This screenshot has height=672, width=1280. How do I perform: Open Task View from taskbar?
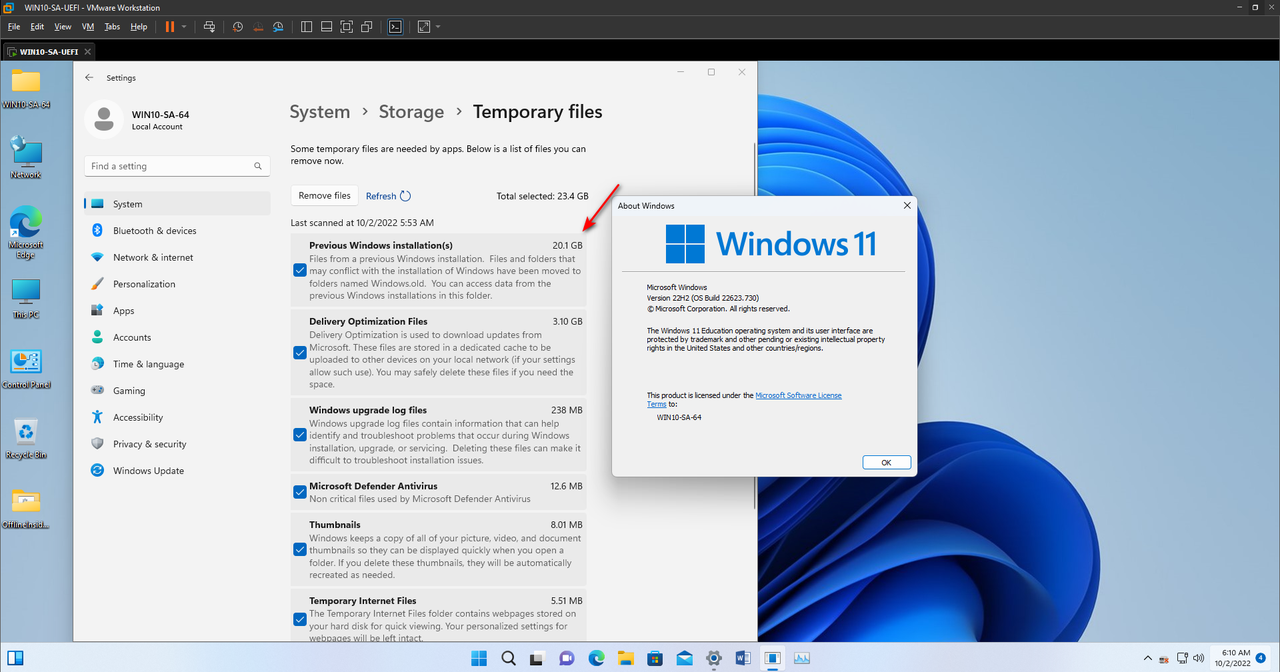tap(538, 658)
